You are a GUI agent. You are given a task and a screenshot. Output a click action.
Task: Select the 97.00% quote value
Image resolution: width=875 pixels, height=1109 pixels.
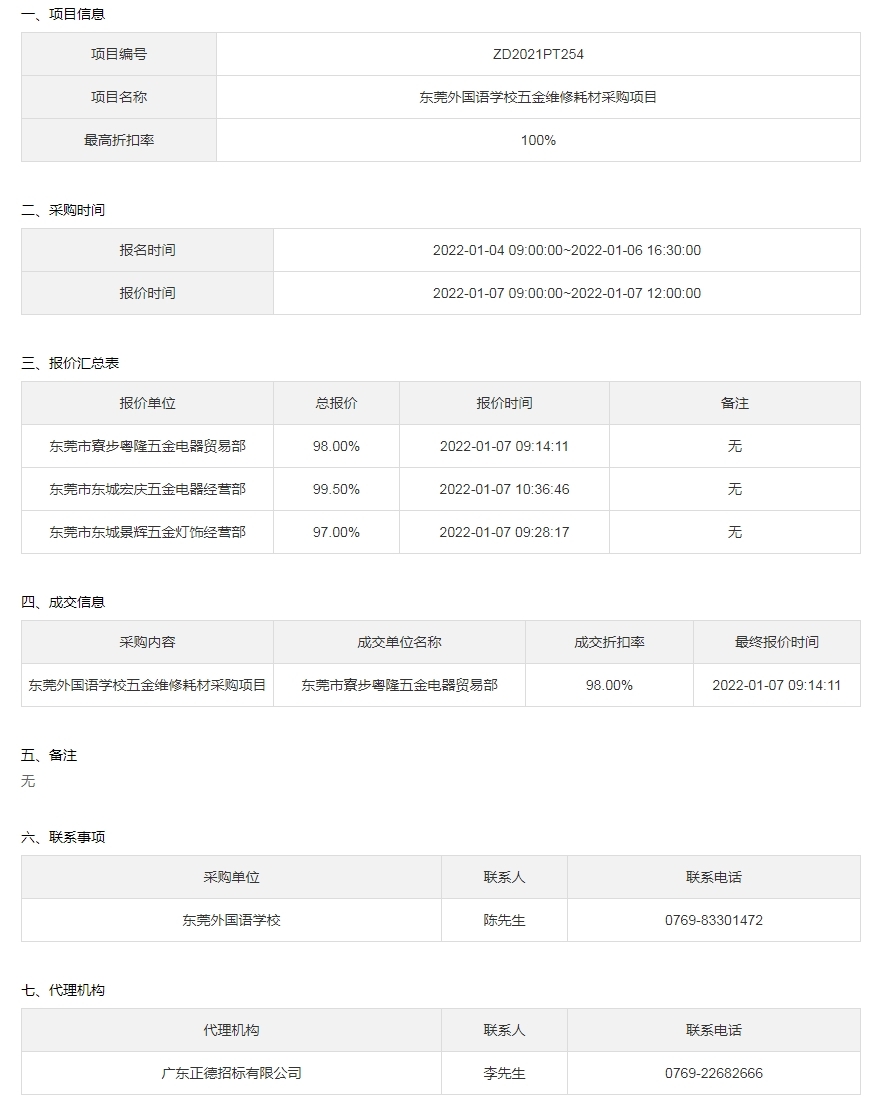coord(337,532)
